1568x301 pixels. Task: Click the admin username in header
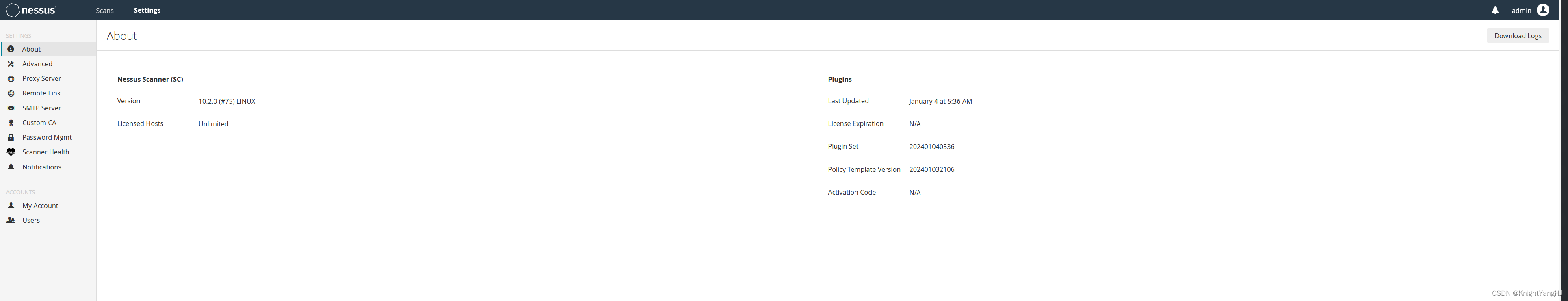click(x=1521, y=10)
